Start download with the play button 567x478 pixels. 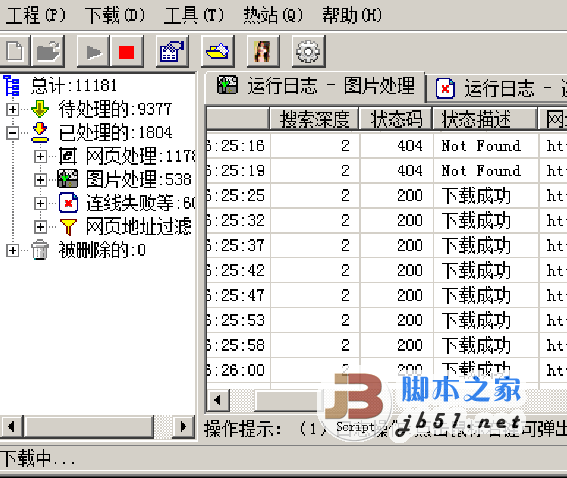93,52
